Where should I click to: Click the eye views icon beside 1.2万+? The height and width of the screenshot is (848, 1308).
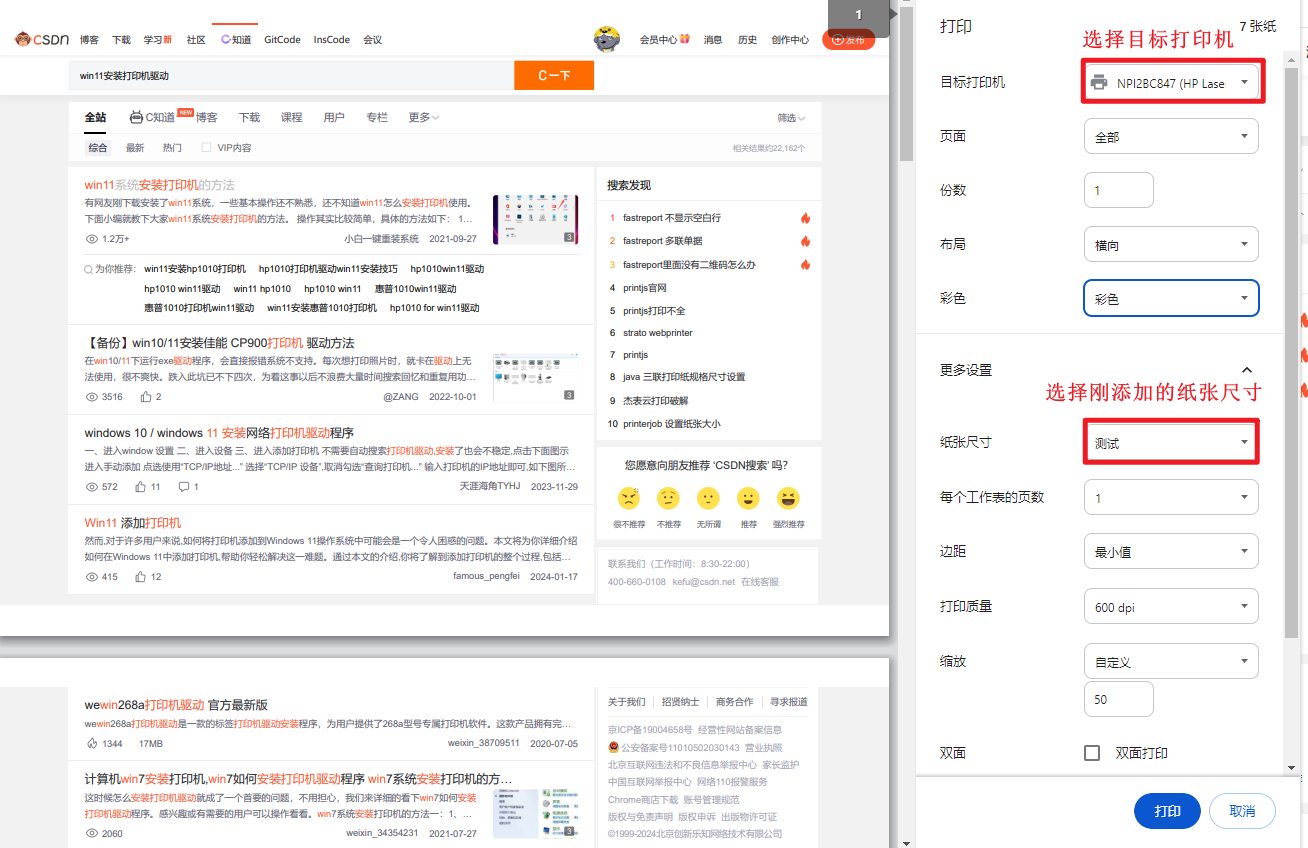click(x=92, y=239)
